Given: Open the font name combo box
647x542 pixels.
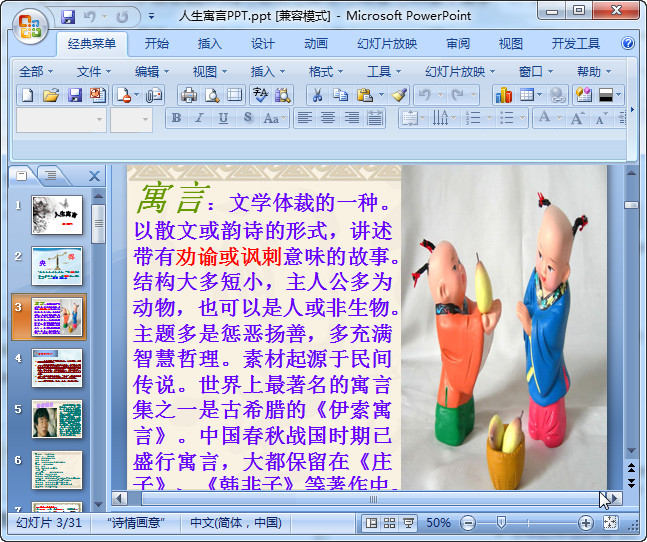Looking at the screenshot, I should click(61, 120).
